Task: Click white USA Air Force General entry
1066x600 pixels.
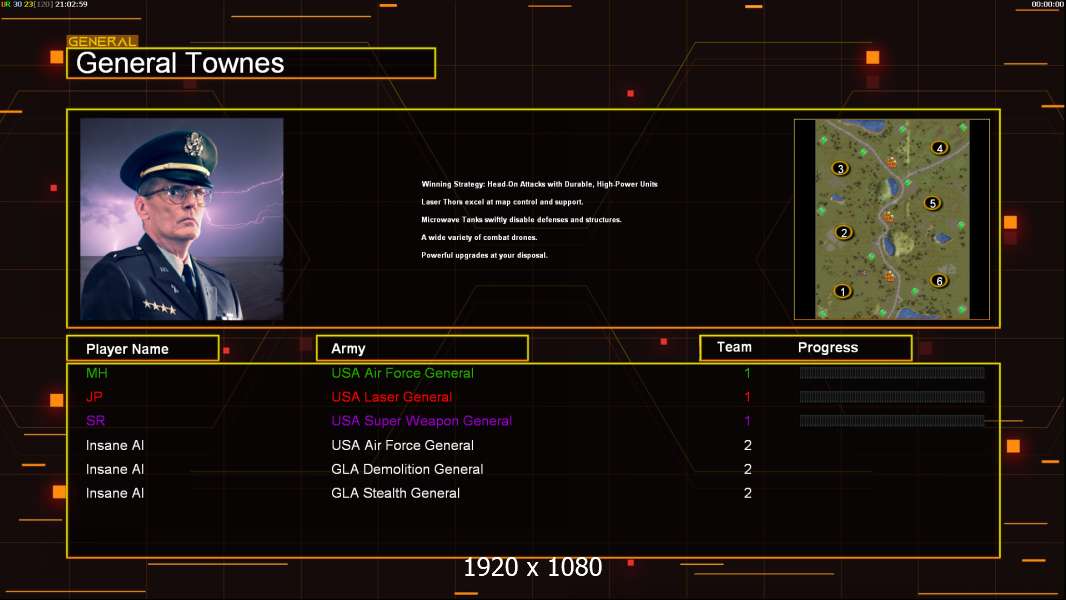Action: [x=402, y=445]
